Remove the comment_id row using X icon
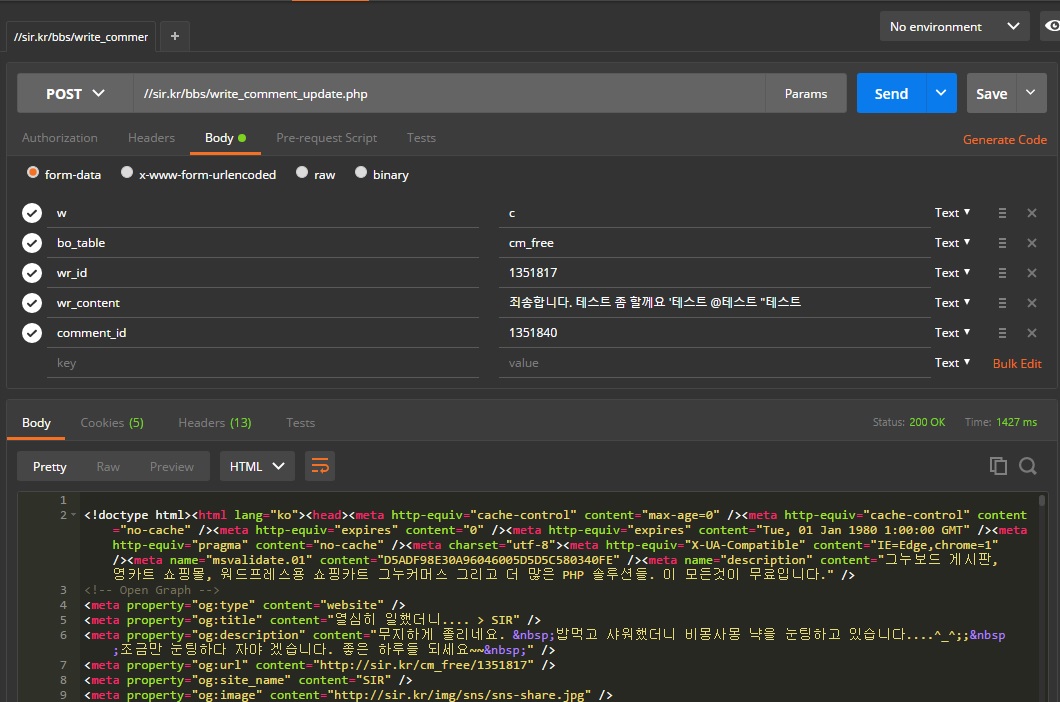This screenshot has width=1060, height=702. [1031, 333]
